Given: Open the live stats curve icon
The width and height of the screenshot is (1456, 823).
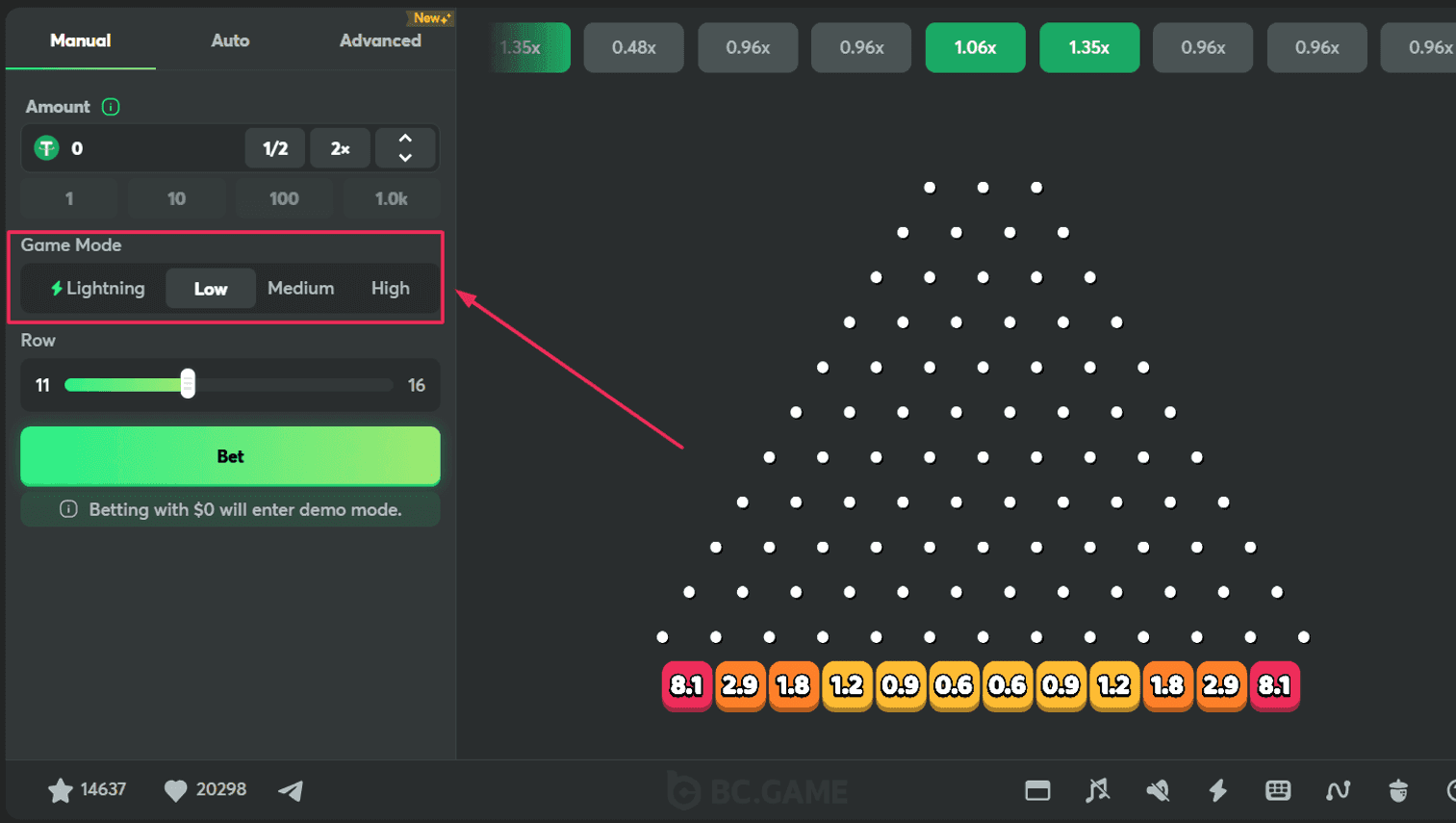Looking at the screenshot, I should tap(1338, 790).
